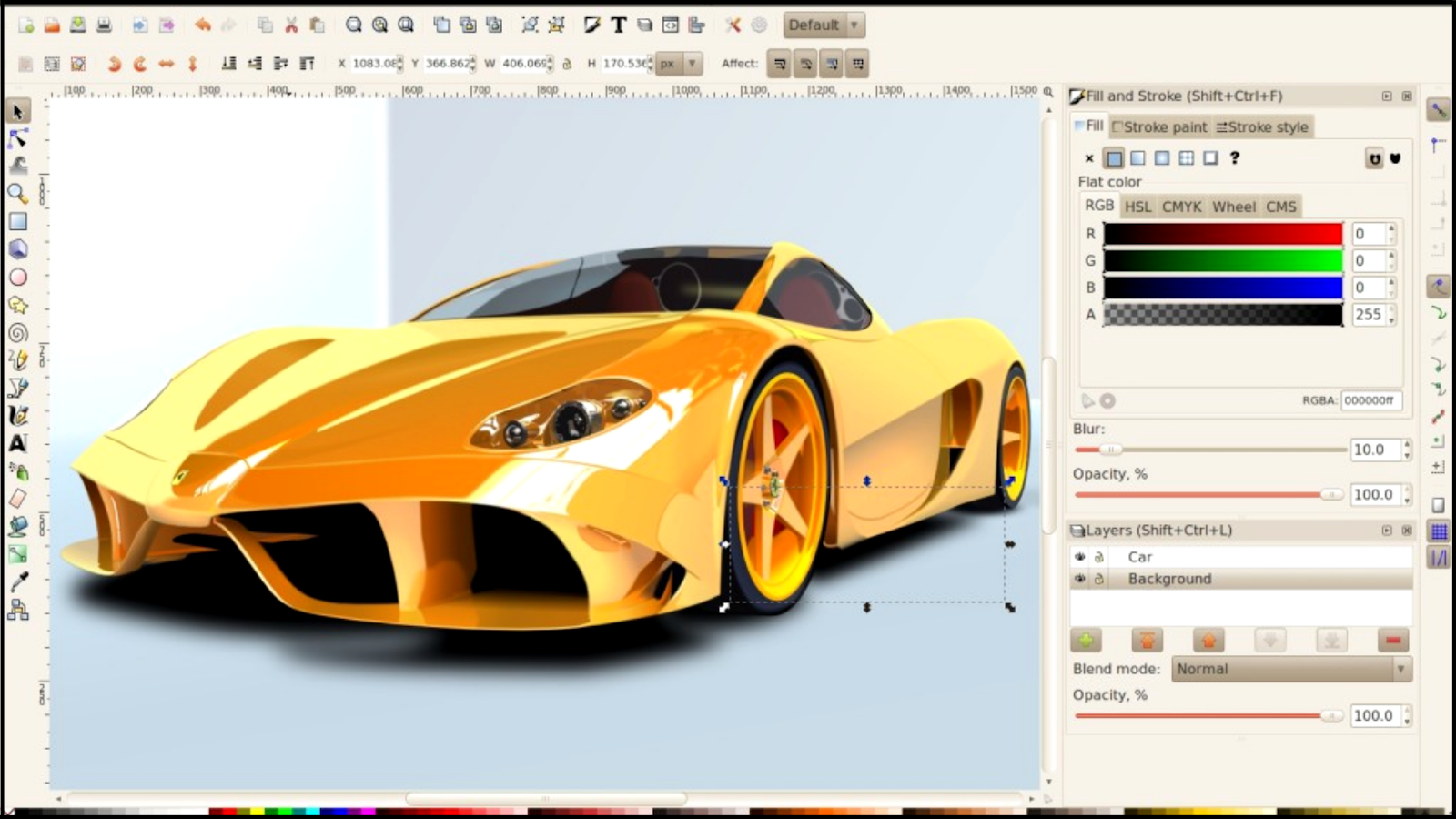
Task: Toggle visibility of the Background layer
Action: point(1080,579)
